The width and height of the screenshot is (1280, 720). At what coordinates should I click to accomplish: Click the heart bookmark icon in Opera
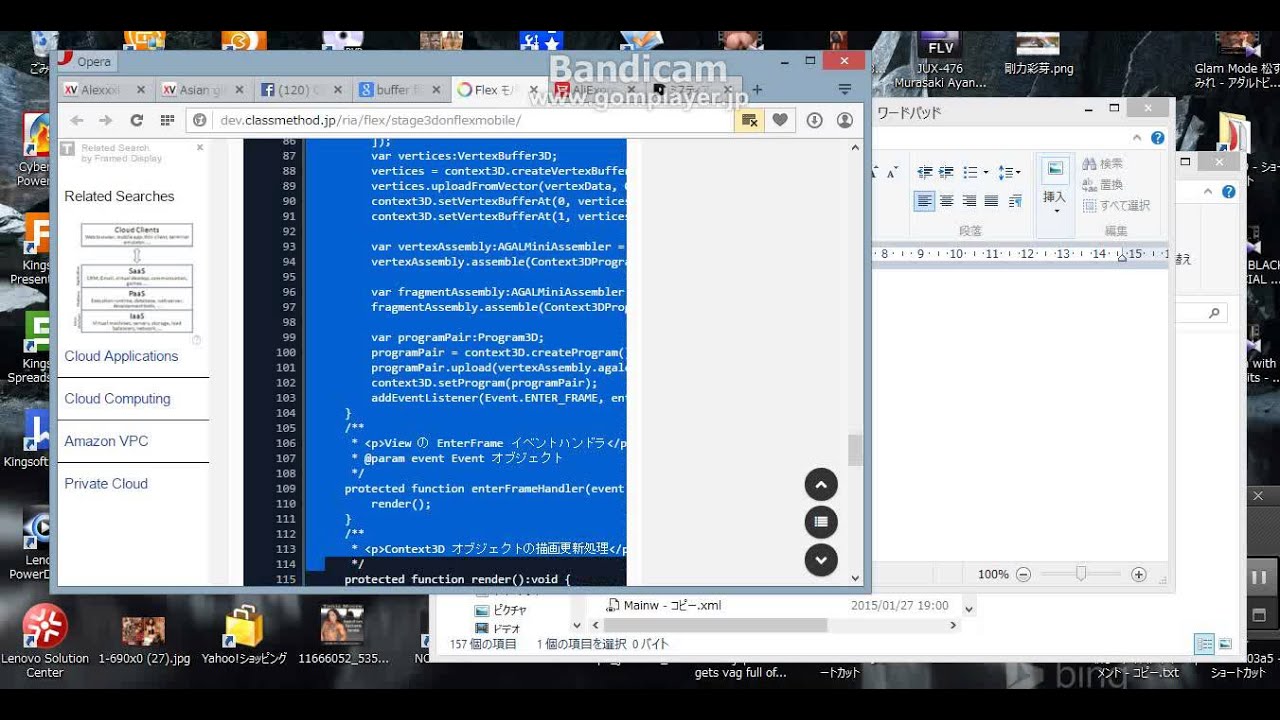(x=780, y=120)
